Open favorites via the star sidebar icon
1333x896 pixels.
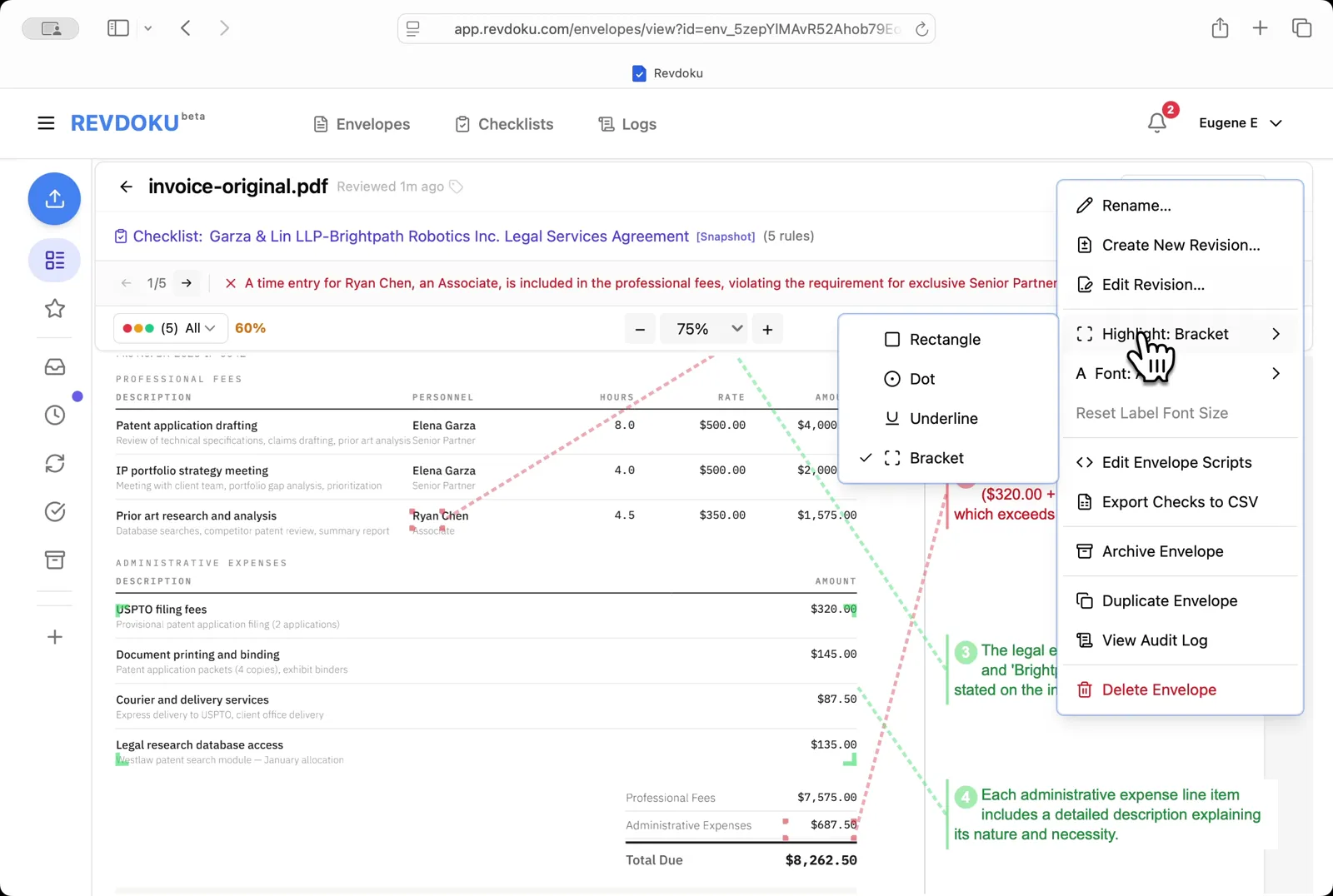click(54, 309)
